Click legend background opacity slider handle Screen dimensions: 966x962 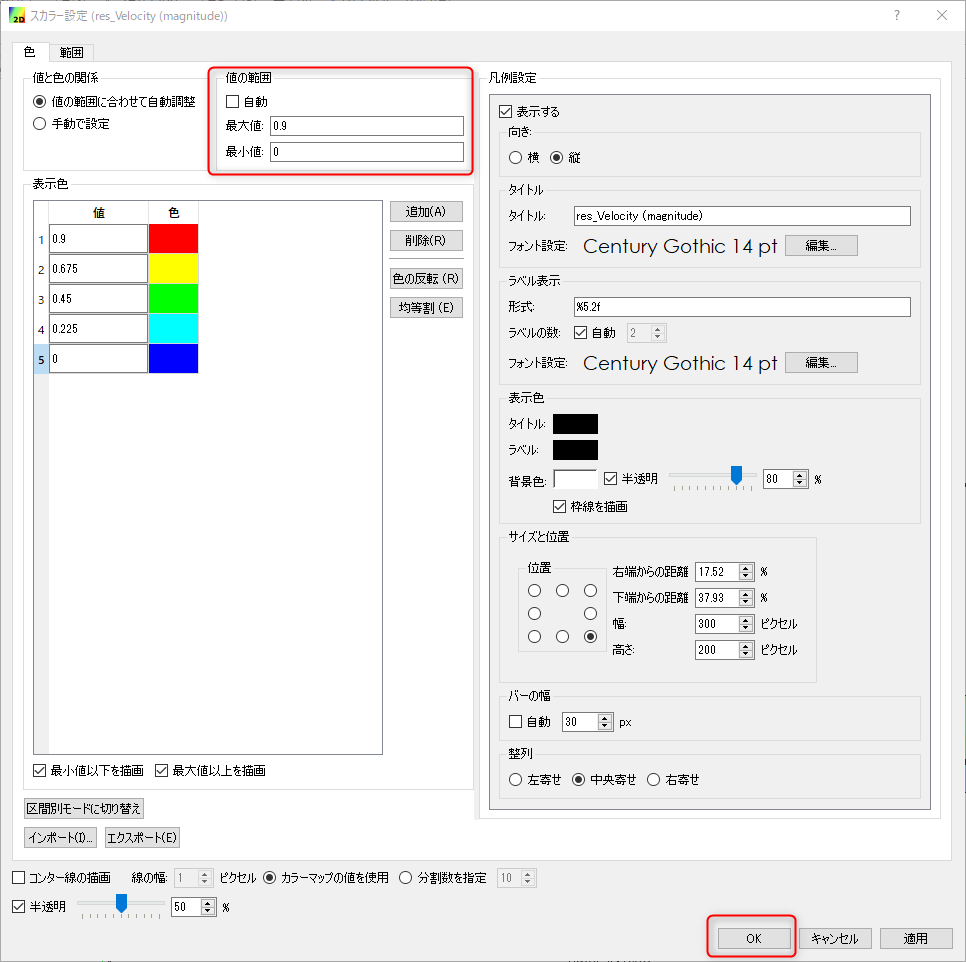(x=736, y=475)
